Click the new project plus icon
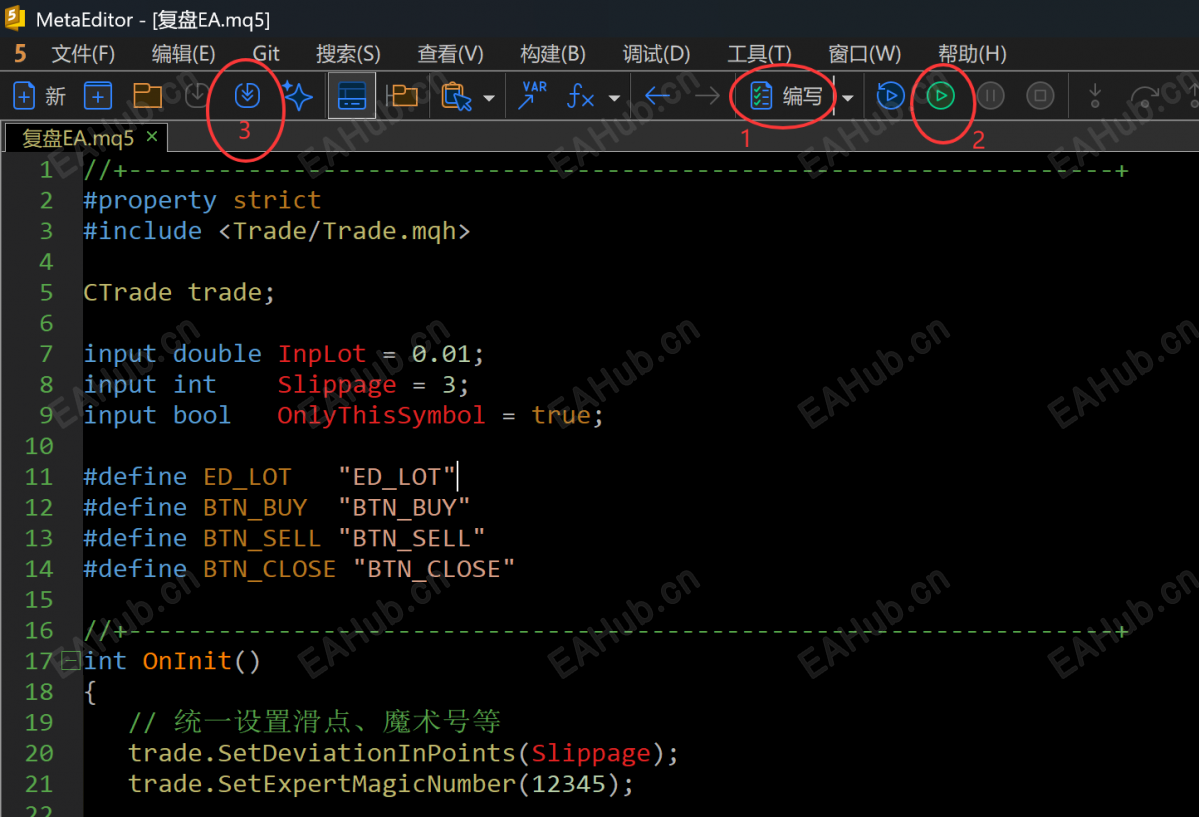This screenshot has height=817, width=1199. pos(98,96)
